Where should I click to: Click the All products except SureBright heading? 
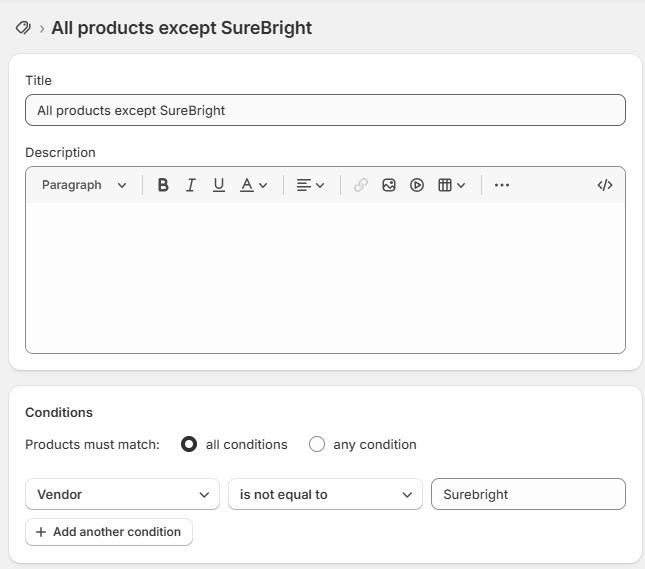click(x=181, y=28)
